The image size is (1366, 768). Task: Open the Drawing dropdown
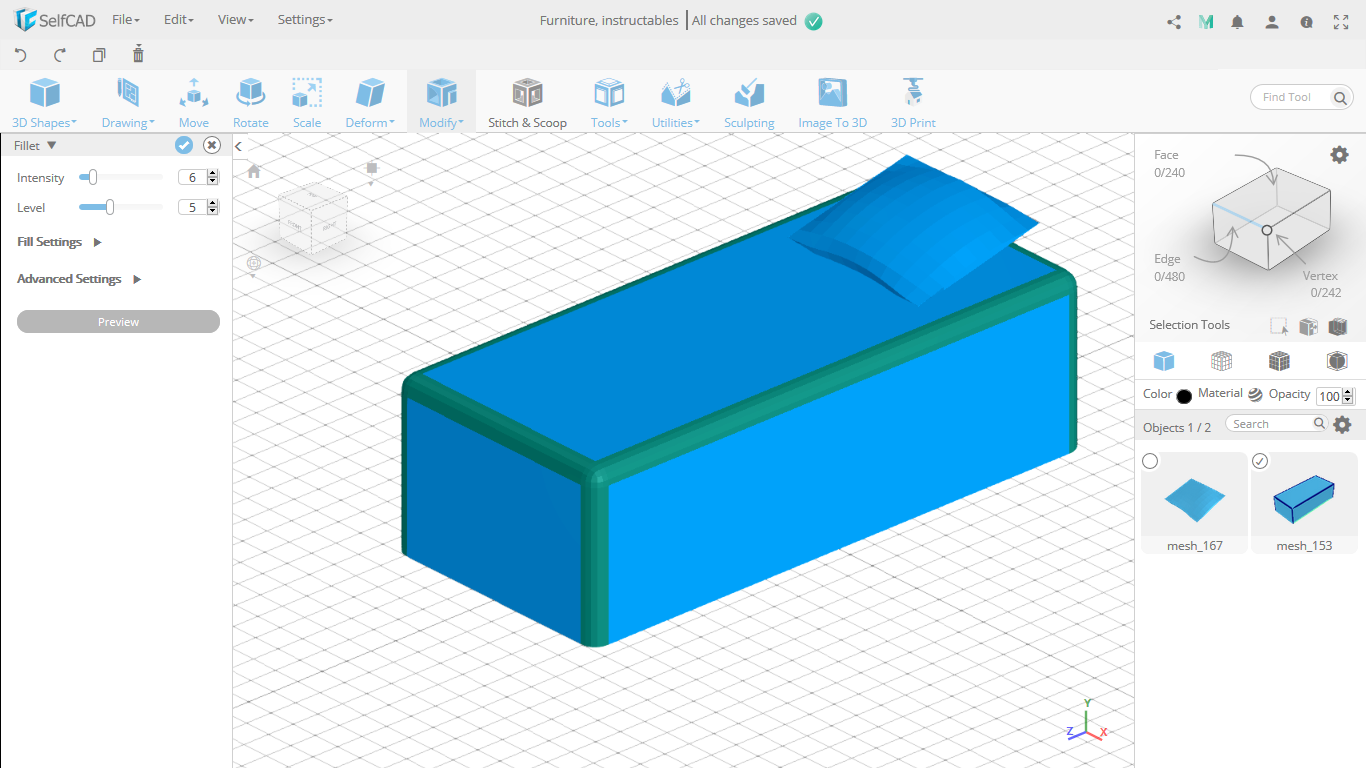click(x=128, y=103)
